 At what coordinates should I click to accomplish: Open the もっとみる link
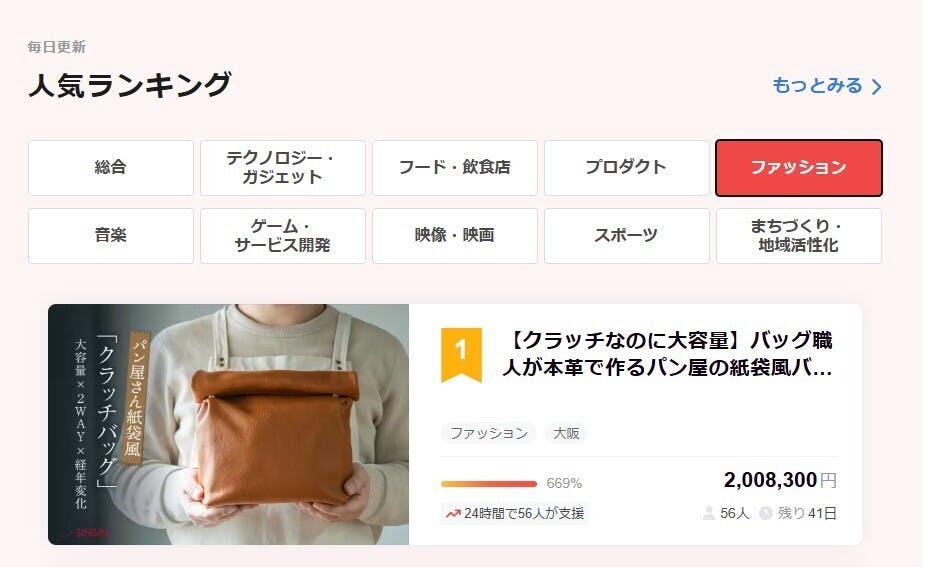click(827, 86)
